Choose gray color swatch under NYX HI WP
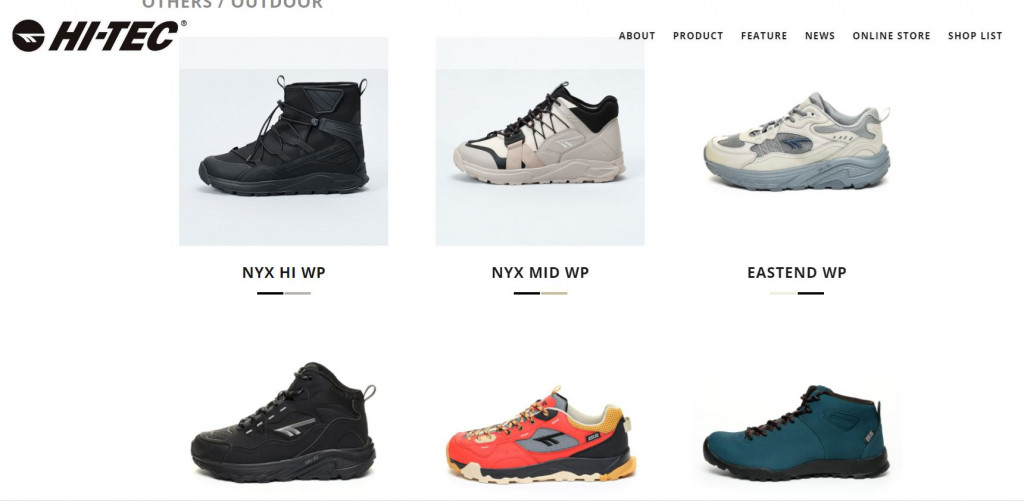 click(x=298, y=293)
